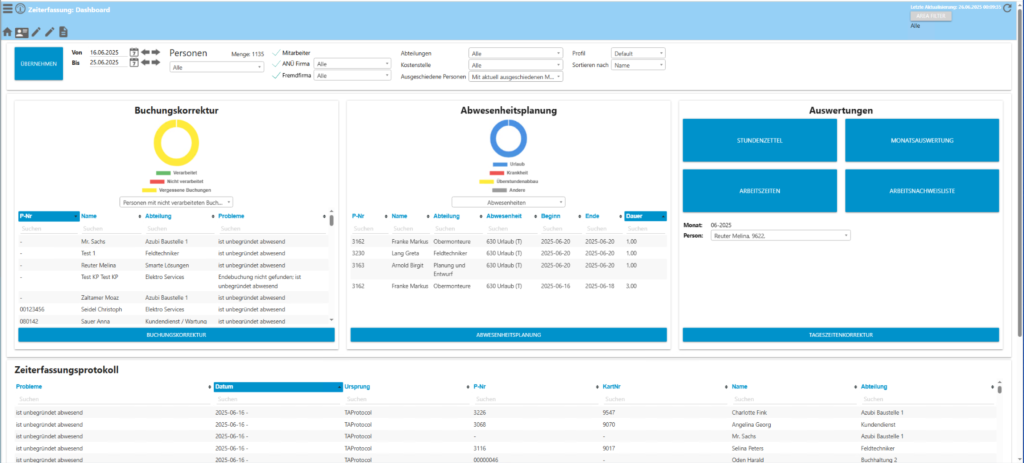Expand the Sortieren nach dropdown

click(638, 65)
